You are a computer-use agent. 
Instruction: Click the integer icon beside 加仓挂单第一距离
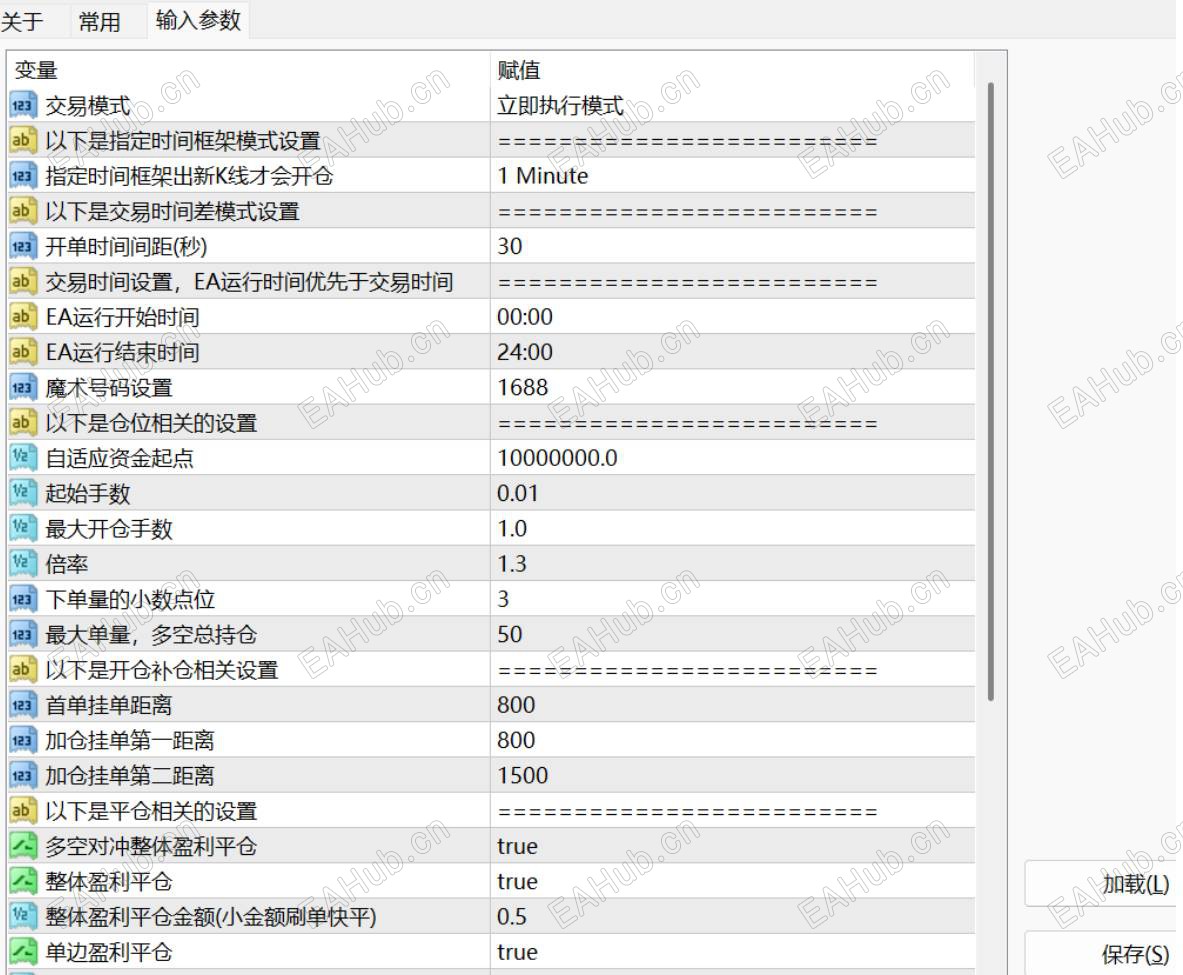pyautogui.click(x=23, y=740)
